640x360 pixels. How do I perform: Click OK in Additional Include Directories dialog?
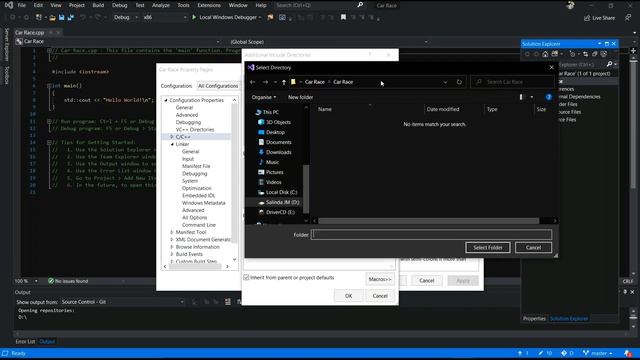[x=348, y=296]
